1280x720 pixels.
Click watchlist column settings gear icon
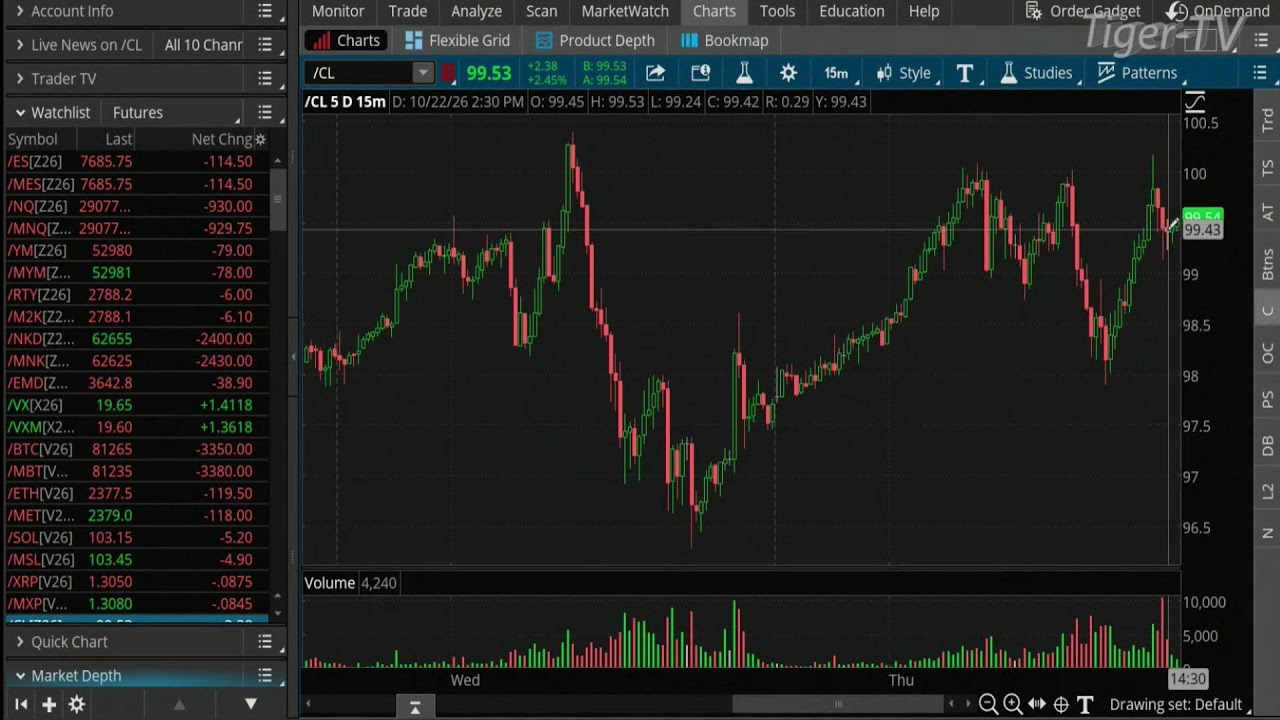coord(260,139)
